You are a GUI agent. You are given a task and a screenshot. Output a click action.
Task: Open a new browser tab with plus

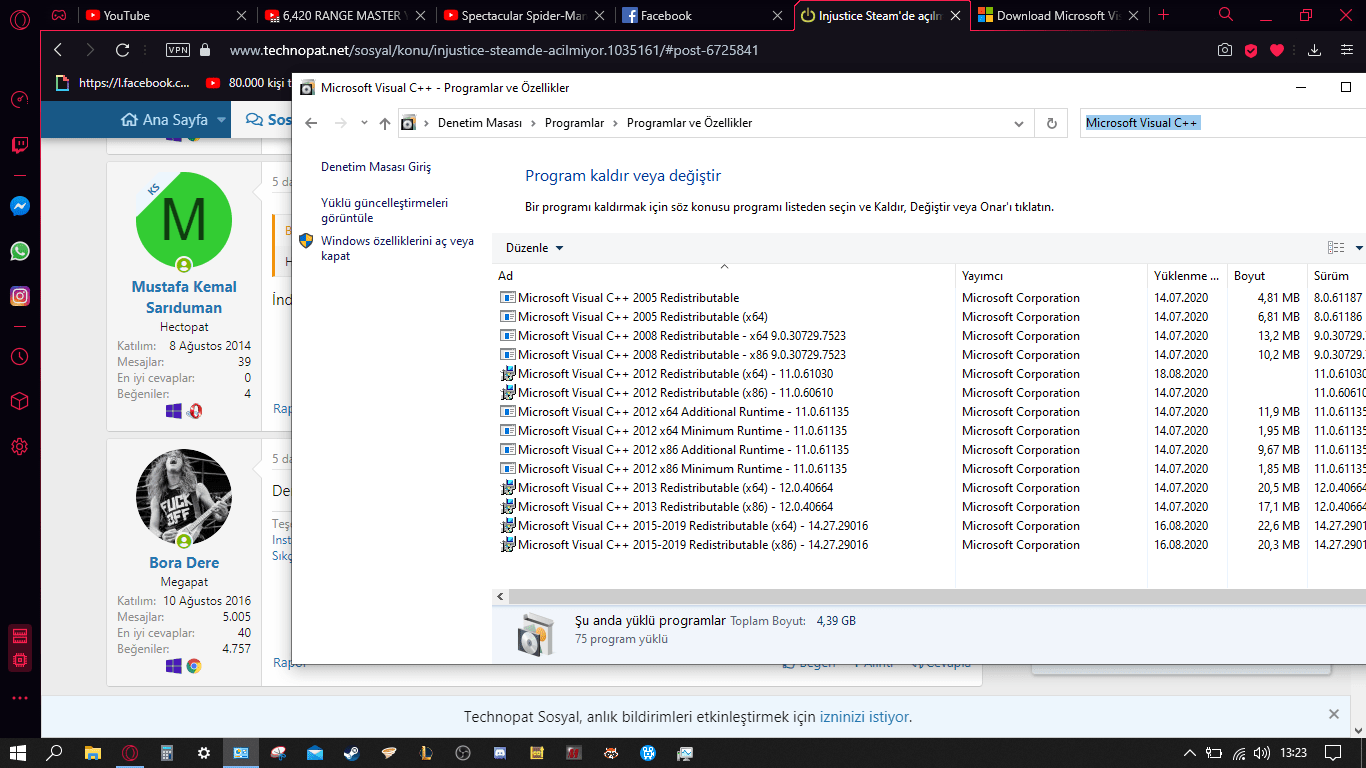click(x=1163, y=15)
